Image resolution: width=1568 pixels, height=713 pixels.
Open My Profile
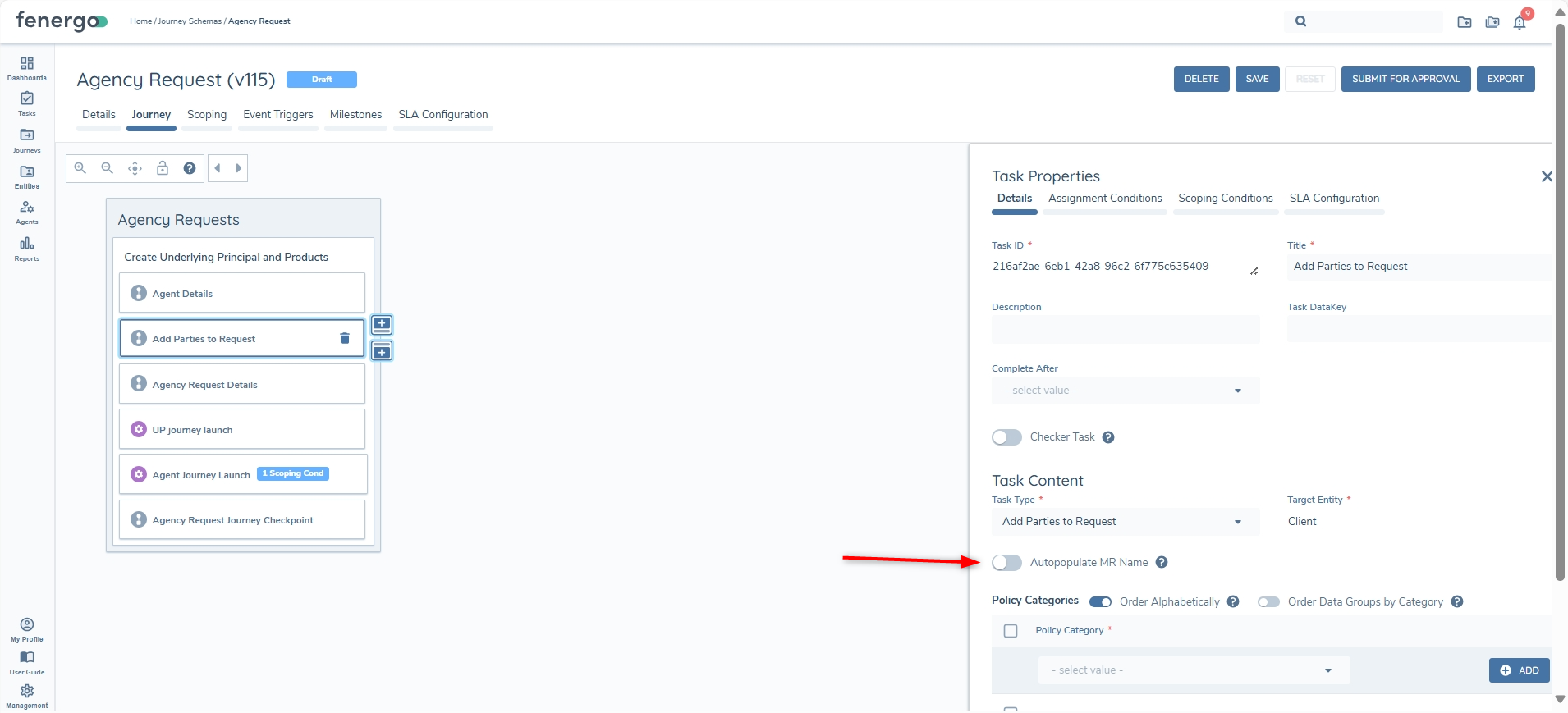(27, 630)
